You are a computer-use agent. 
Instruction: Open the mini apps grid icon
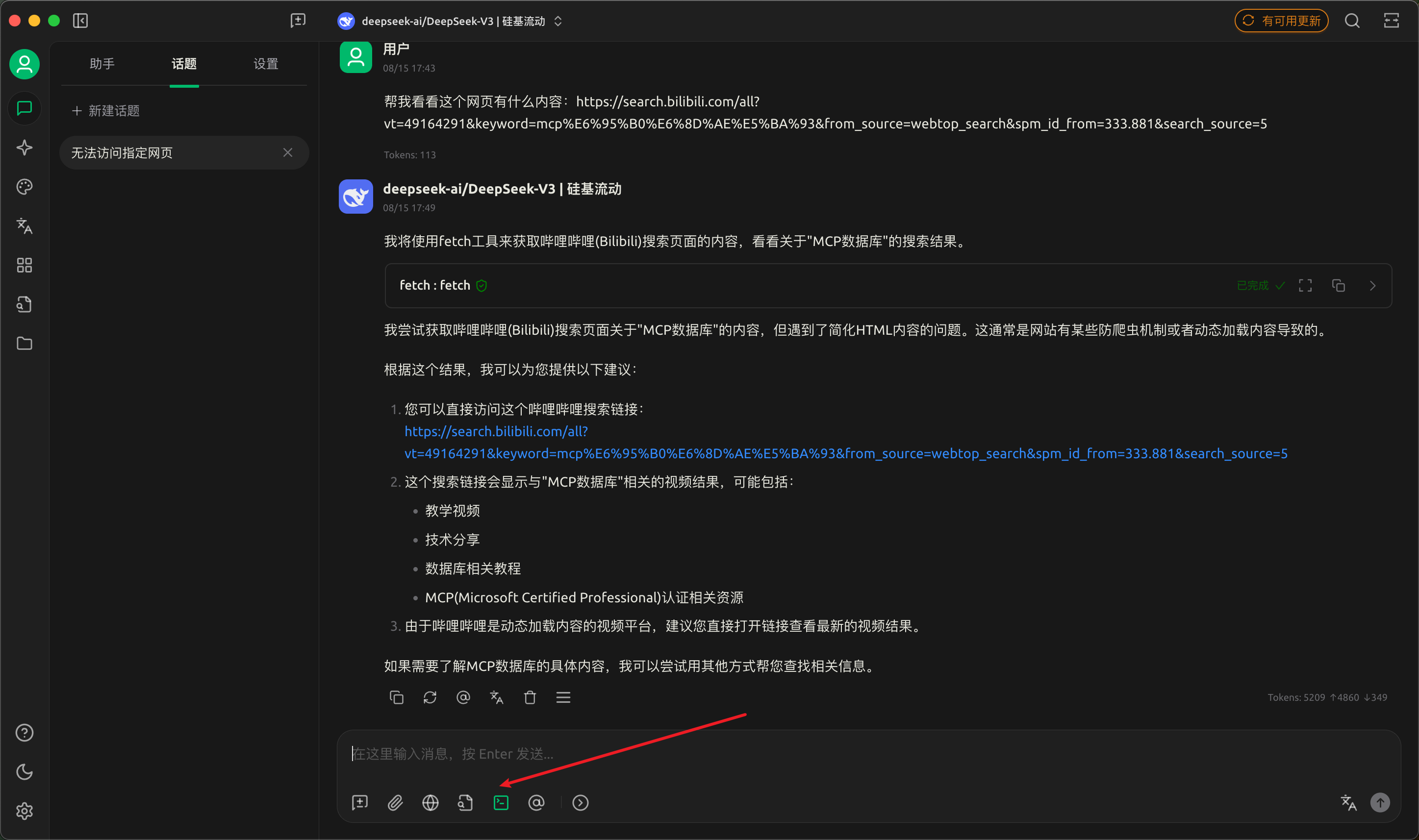(x=25, y=265)
